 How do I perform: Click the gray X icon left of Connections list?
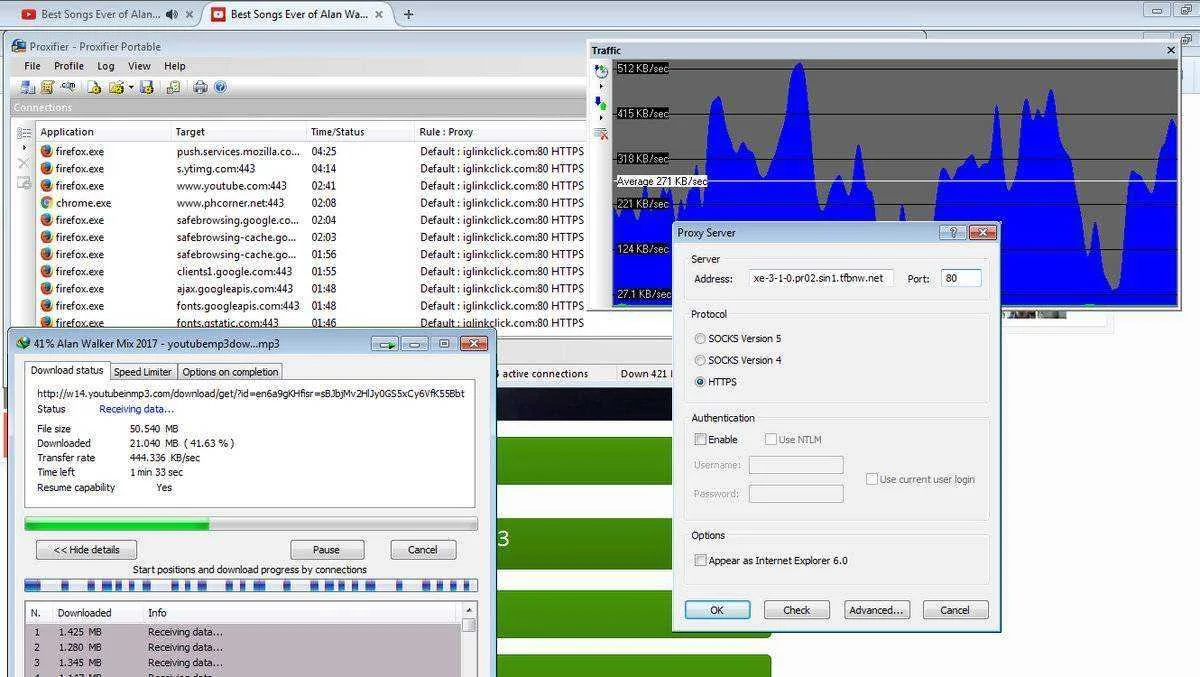click(x=24, y=164)
